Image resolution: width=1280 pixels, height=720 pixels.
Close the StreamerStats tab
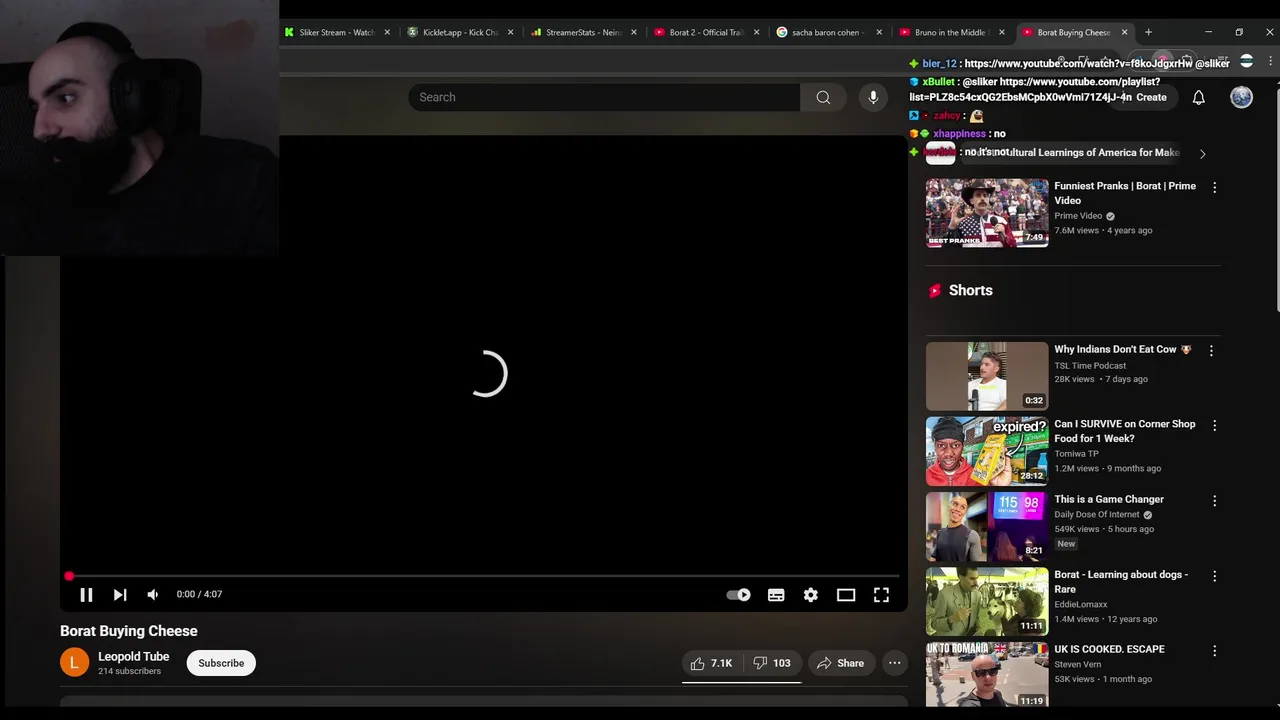[x=633, y=32]
